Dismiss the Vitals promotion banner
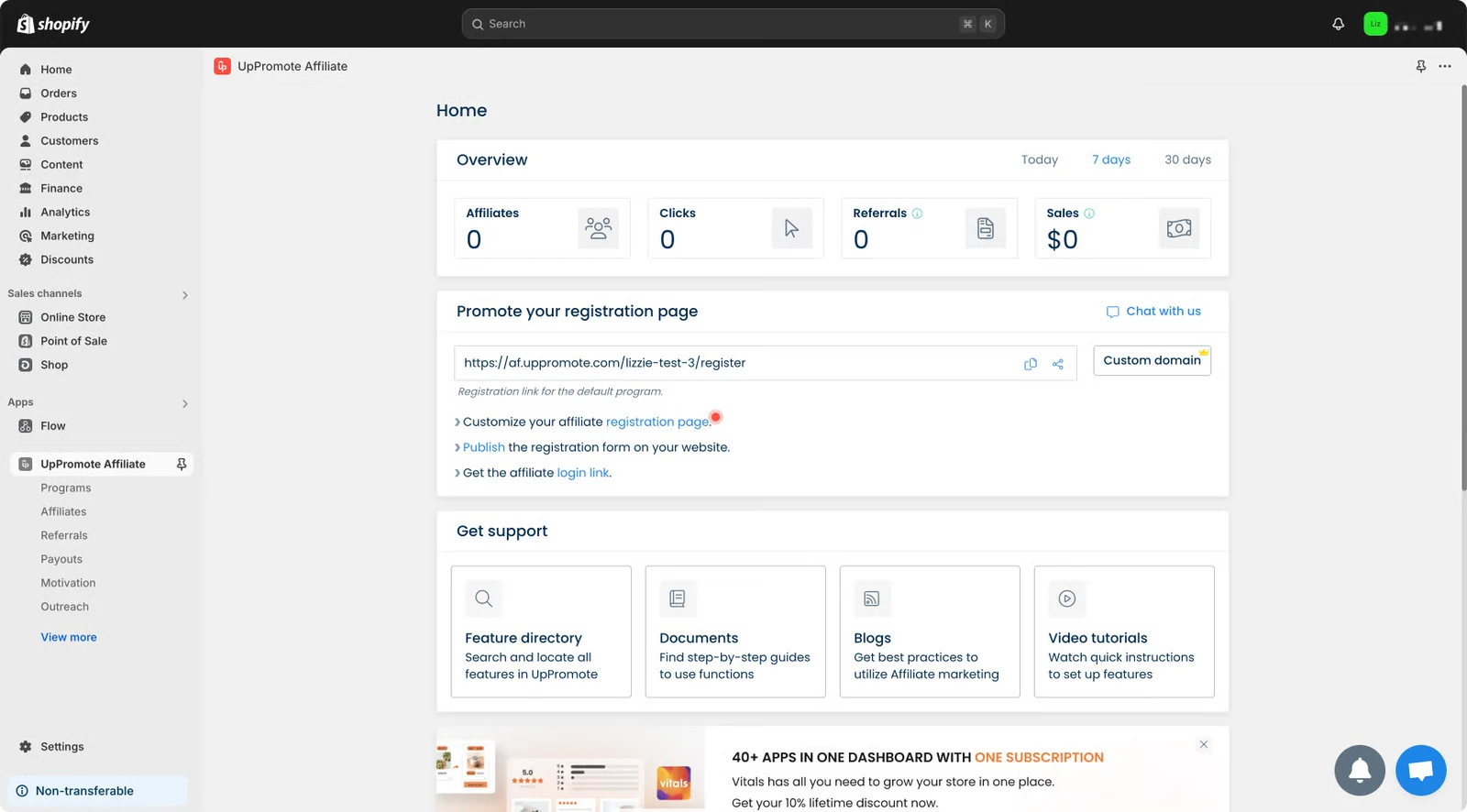Viewport: 1467px width, 812px height. point(1204,744)
